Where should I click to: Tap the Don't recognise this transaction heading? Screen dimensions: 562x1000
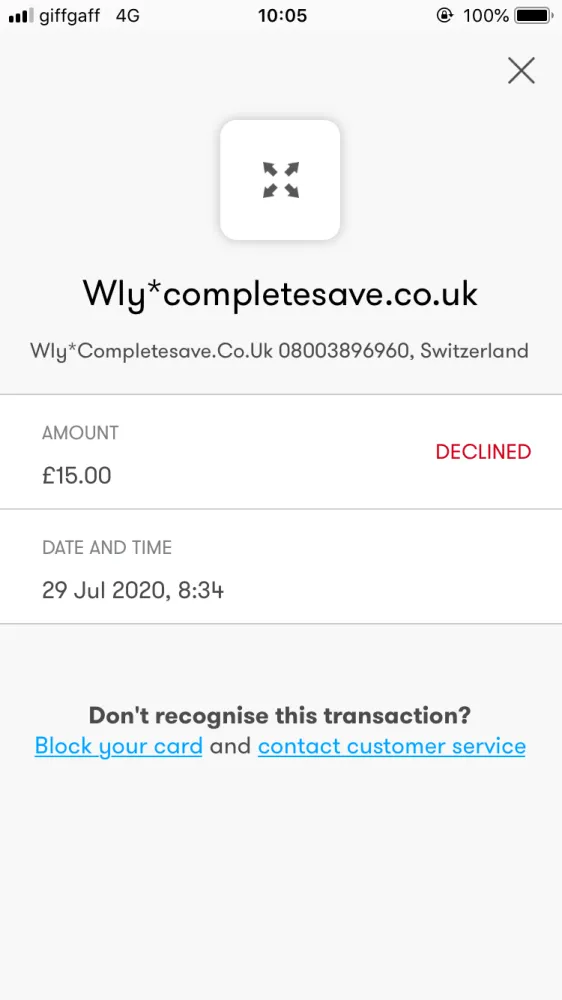tap(280, 715)
